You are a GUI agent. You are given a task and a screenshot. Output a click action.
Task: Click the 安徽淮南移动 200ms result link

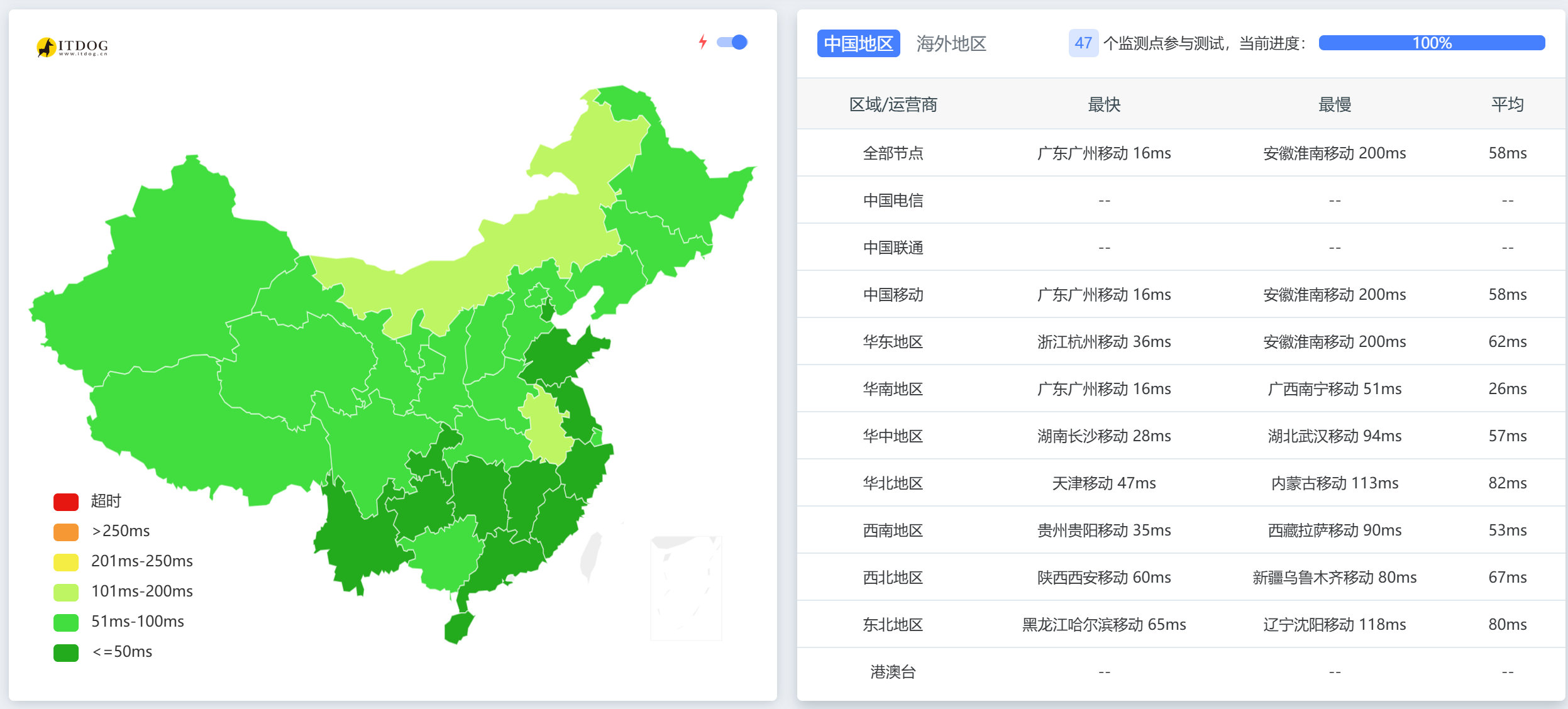[x=1333, y=153]
